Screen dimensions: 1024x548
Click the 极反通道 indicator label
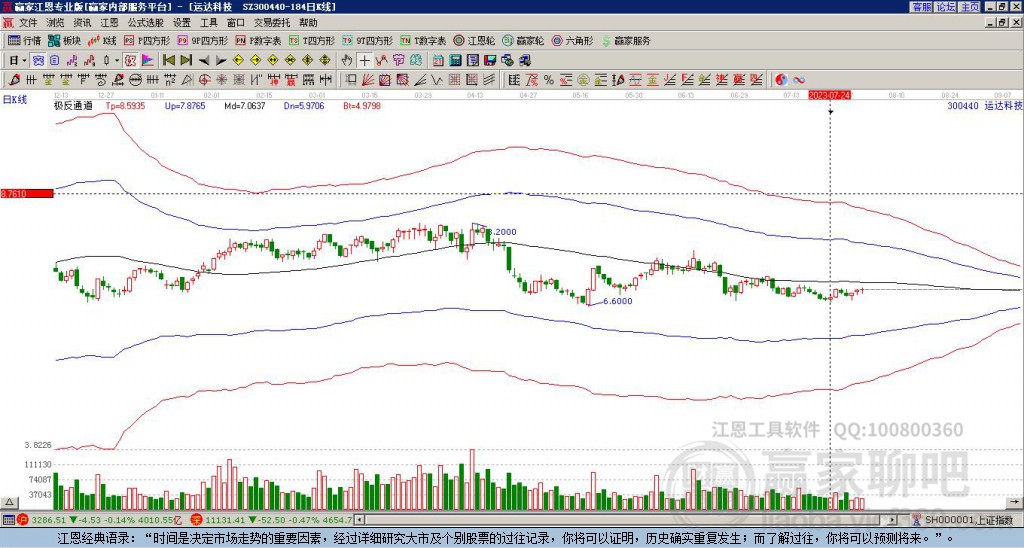[x=73, y=105]
